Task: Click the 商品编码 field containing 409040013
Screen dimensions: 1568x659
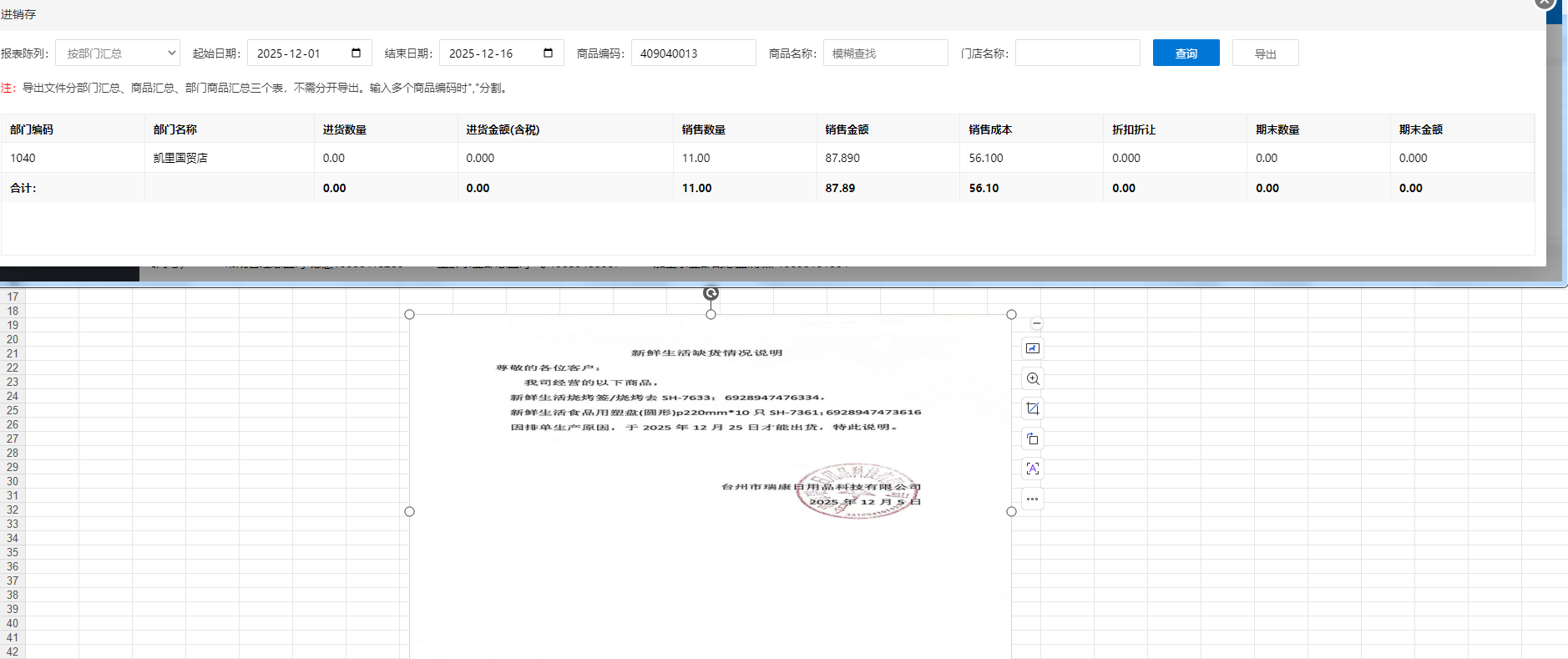Action: click(x=693, y=53)
